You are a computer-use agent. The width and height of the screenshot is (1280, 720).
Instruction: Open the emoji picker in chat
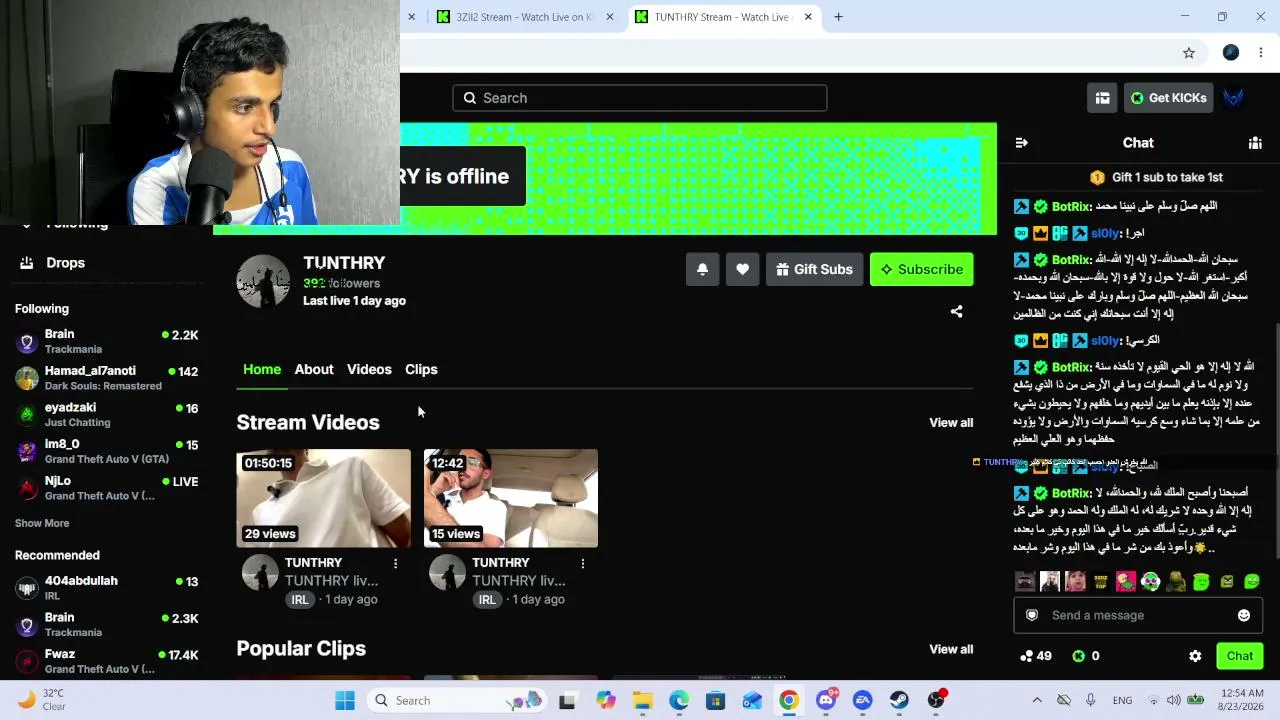[x=1244, y=615]
